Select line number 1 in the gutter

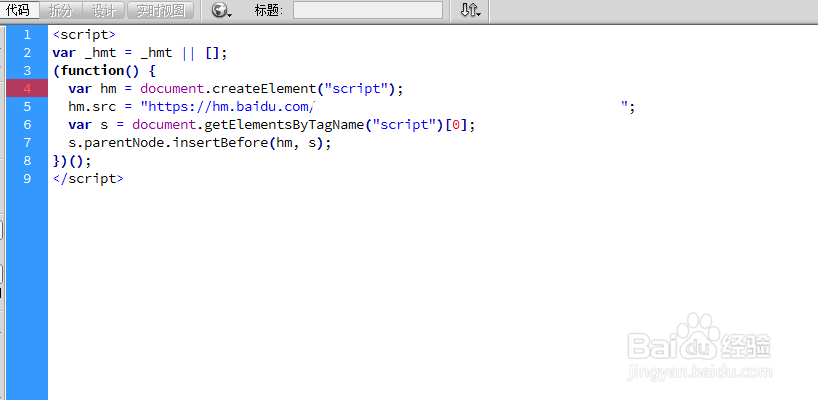pos(27,35)
